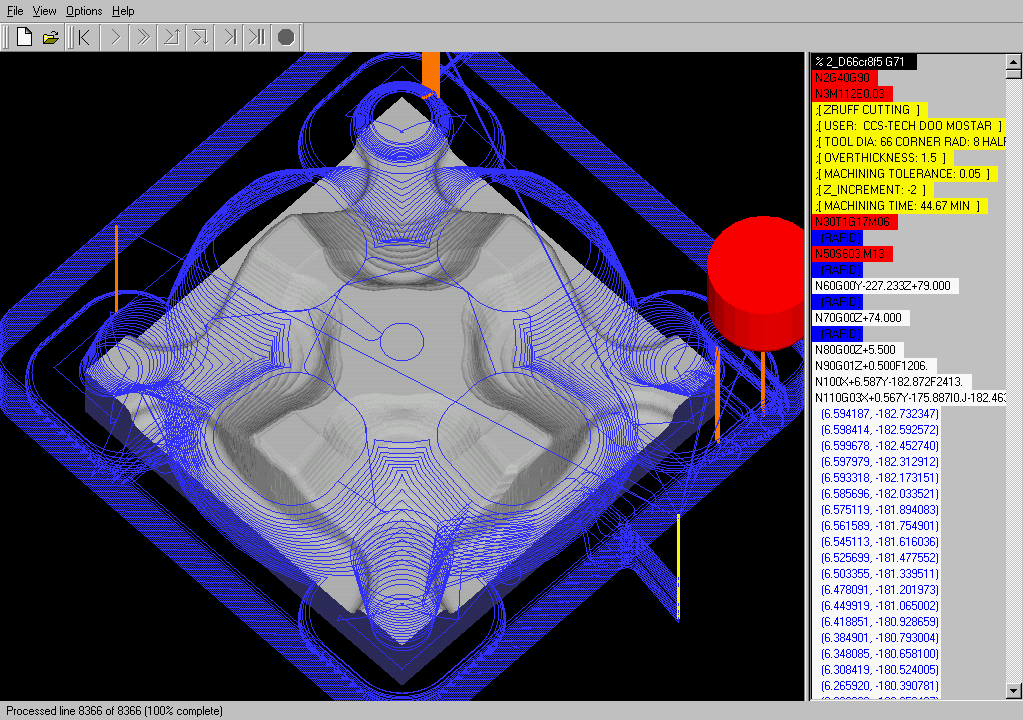1023x720 pixels.
Task: Click the fast forward double-arrow button
Action: (x=143, y=38)
